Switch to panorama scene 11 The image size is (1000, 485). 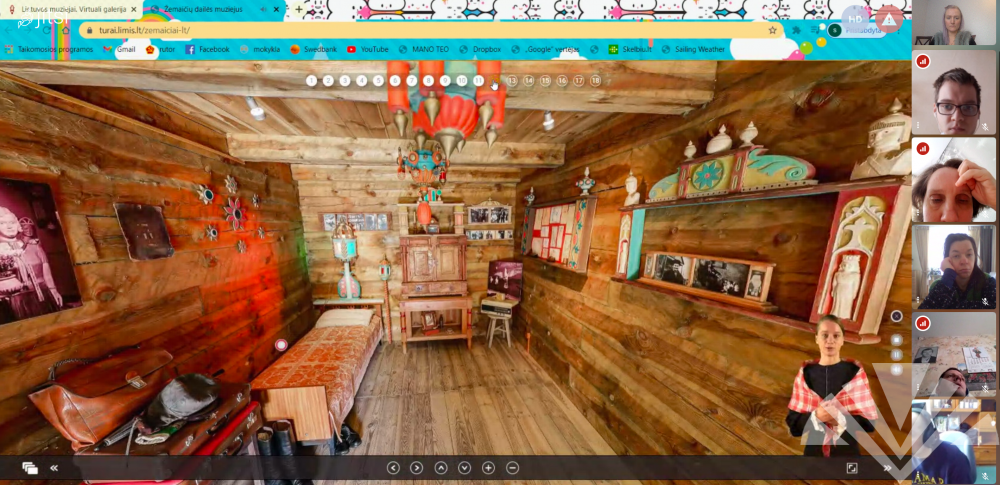tap(478, 80)
